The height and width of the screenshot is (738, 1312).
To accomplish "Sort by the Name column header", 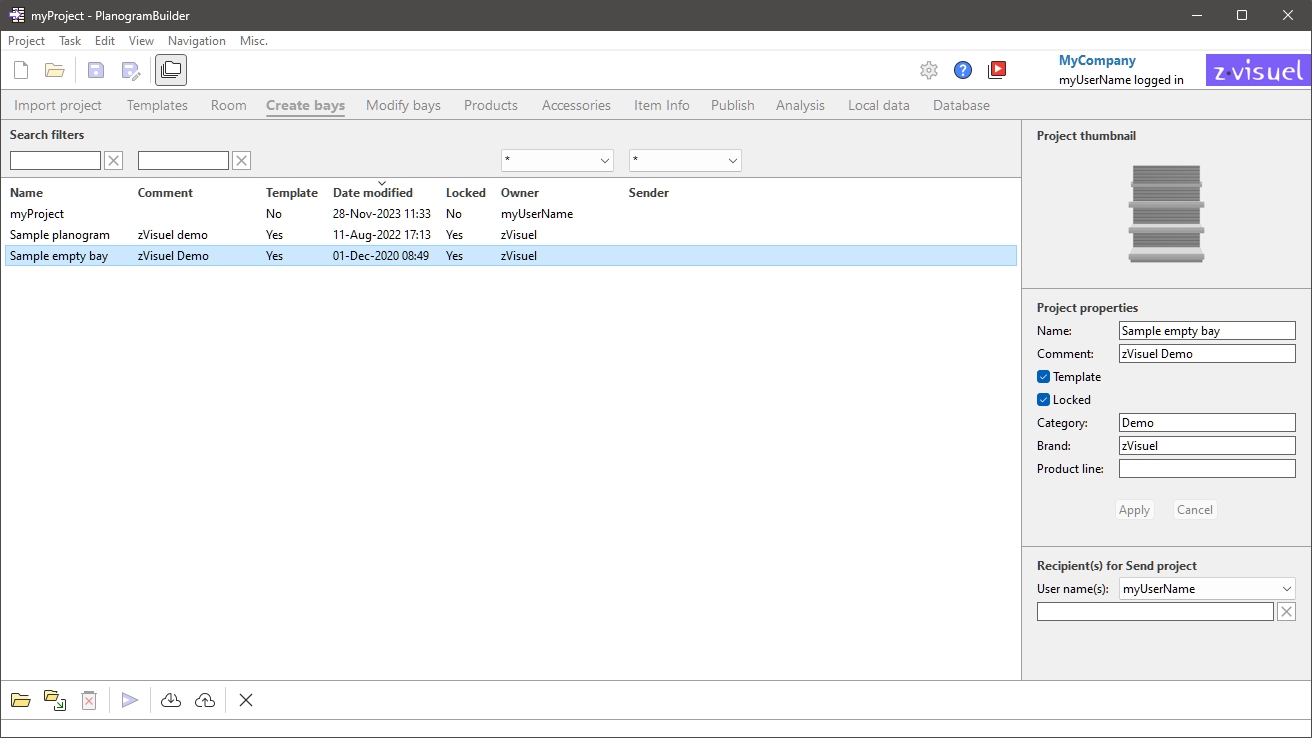I will (x=27, y=193).
